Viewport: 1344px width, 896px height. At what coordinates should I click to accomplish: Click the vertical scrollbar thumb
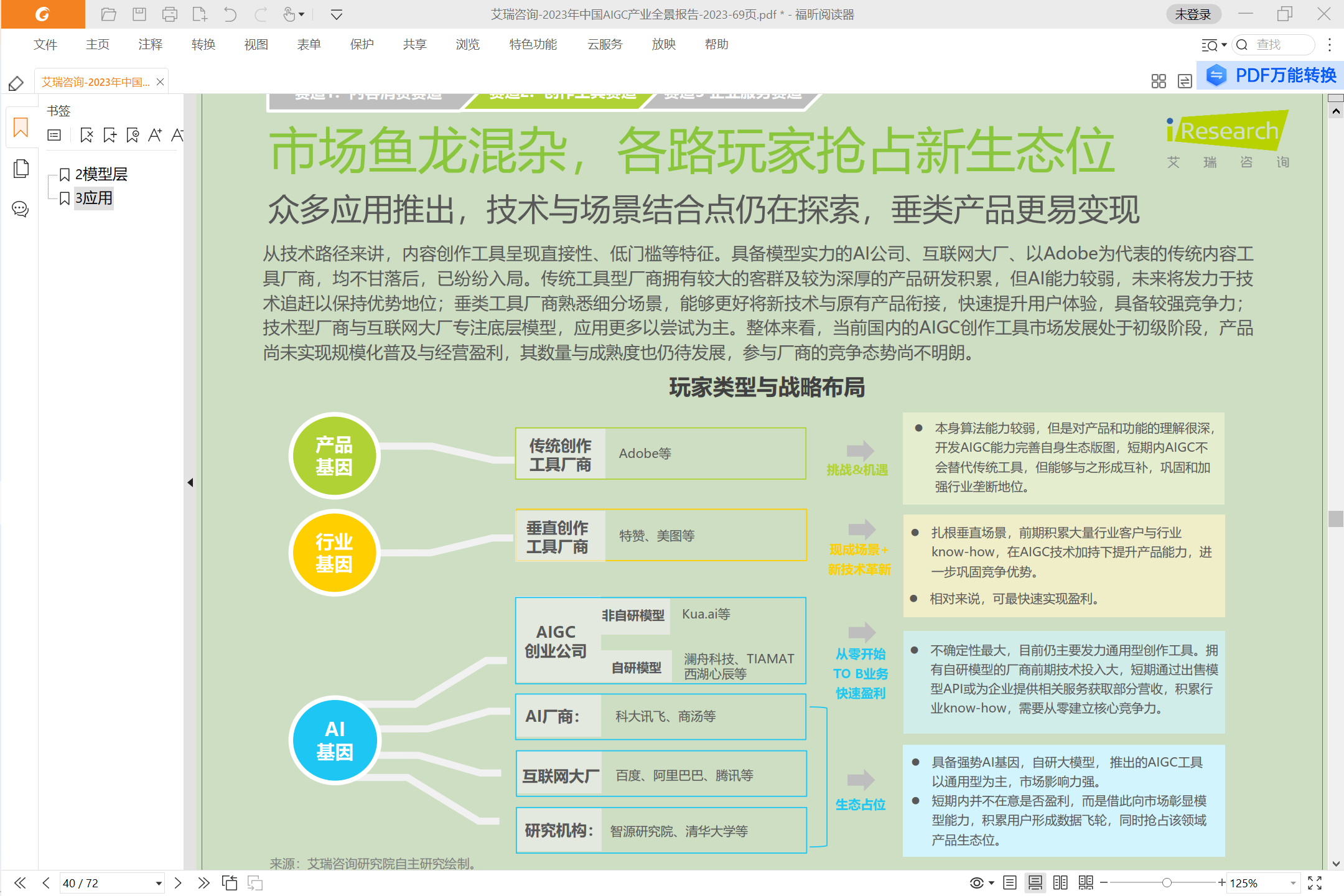pos(1336,519)
